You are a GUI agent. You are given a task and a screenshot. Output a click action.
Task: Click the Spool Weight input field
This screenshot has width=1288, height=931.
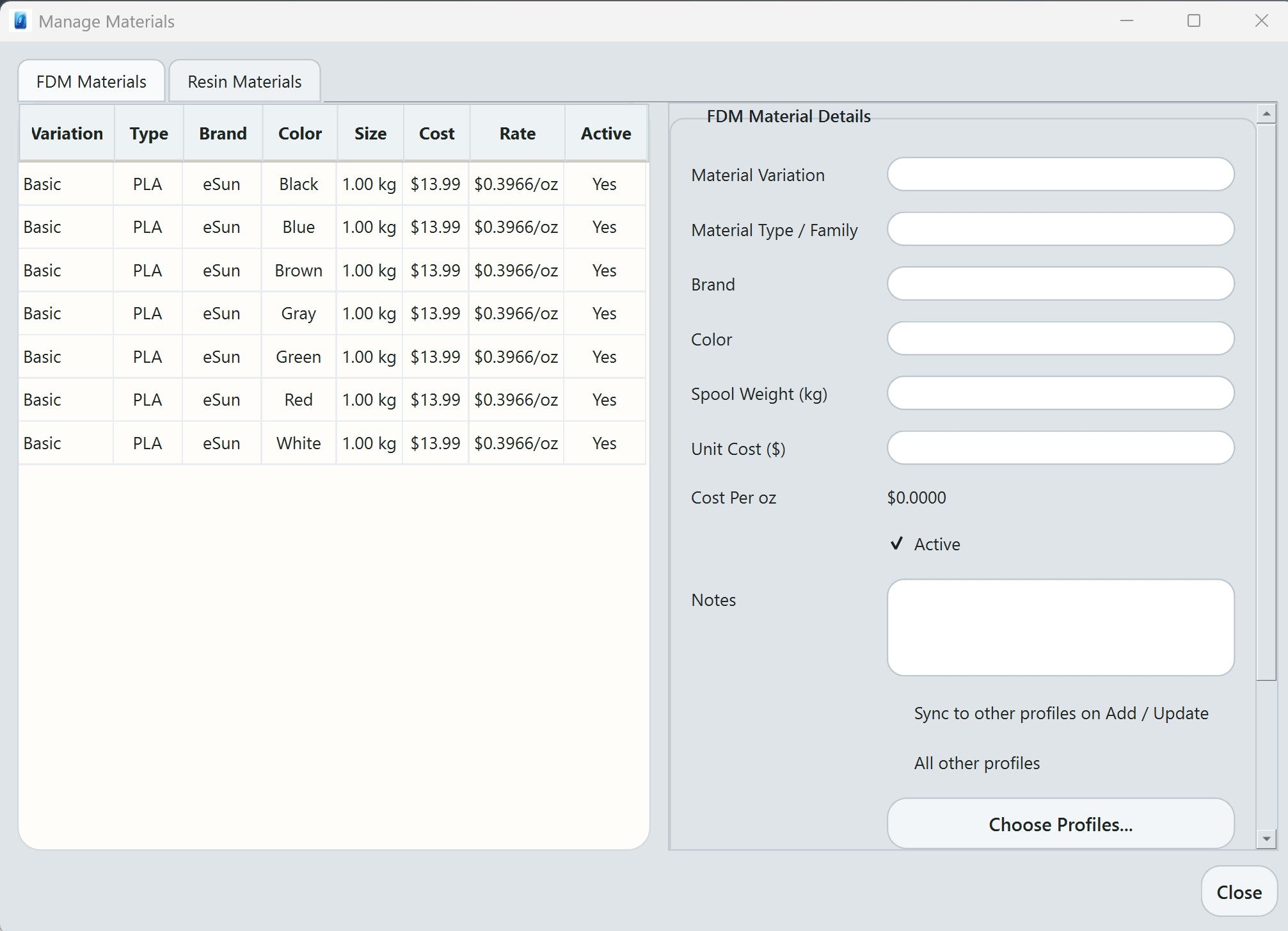pos(1060,393)
